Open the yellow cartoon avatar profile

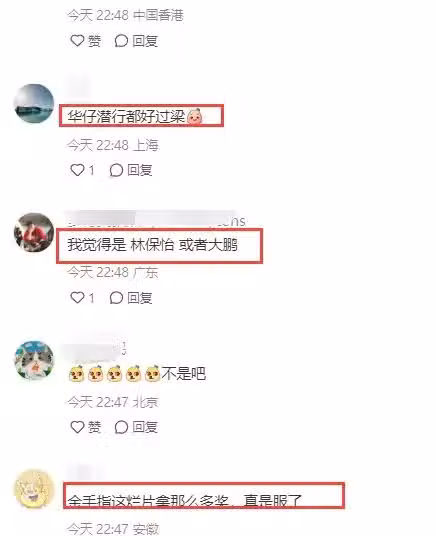click(x=34, y=488)
